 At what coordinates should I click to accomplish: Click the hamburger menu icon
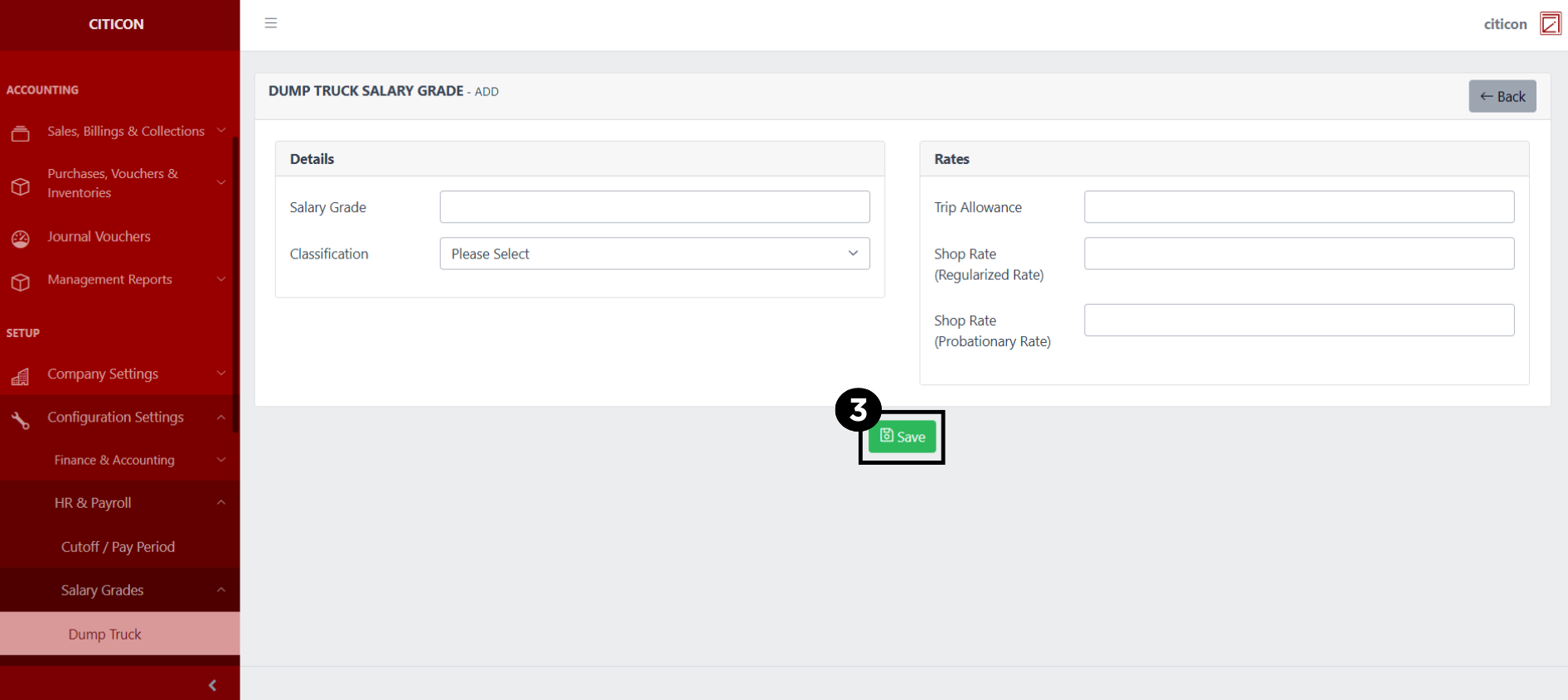(270, 23)
